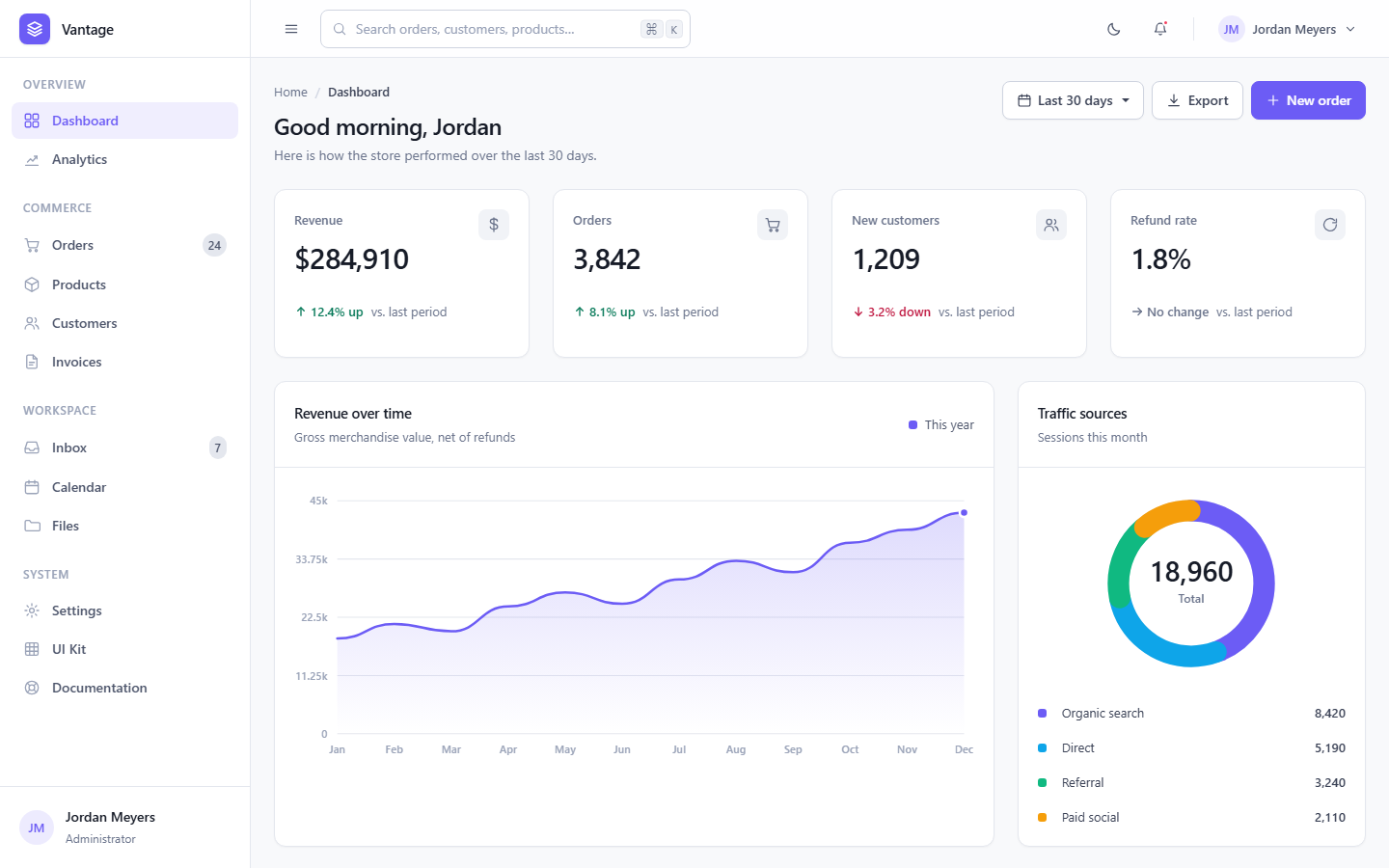Go to Customers in the sidebar
This screenshot has height=868, width=1389.
click(124, 323)
